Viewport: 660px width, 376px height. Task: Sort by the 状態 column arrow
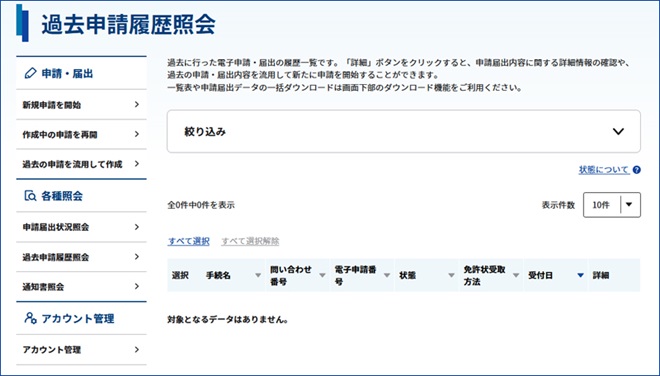pyautogui.click(x=451, y=275)
